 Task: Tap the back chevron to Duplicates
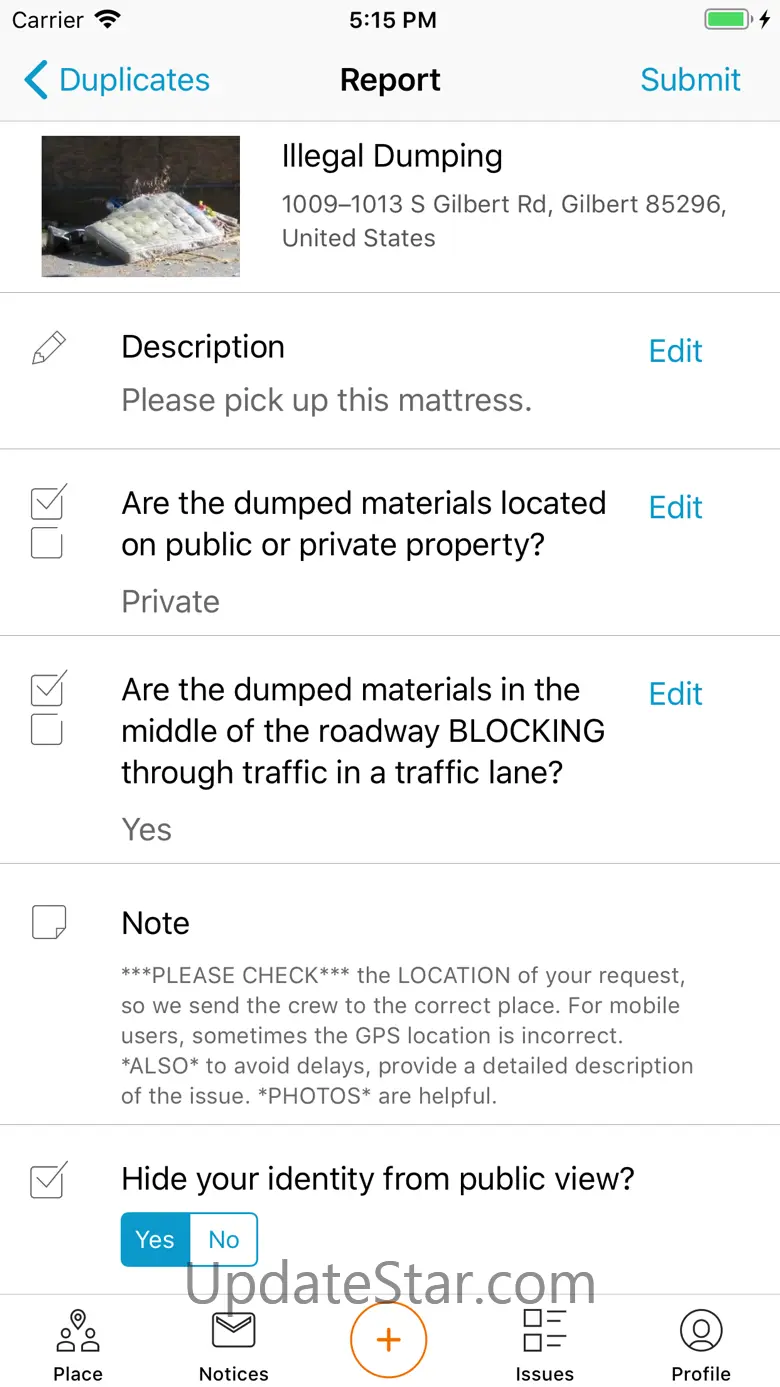[36, 80]
